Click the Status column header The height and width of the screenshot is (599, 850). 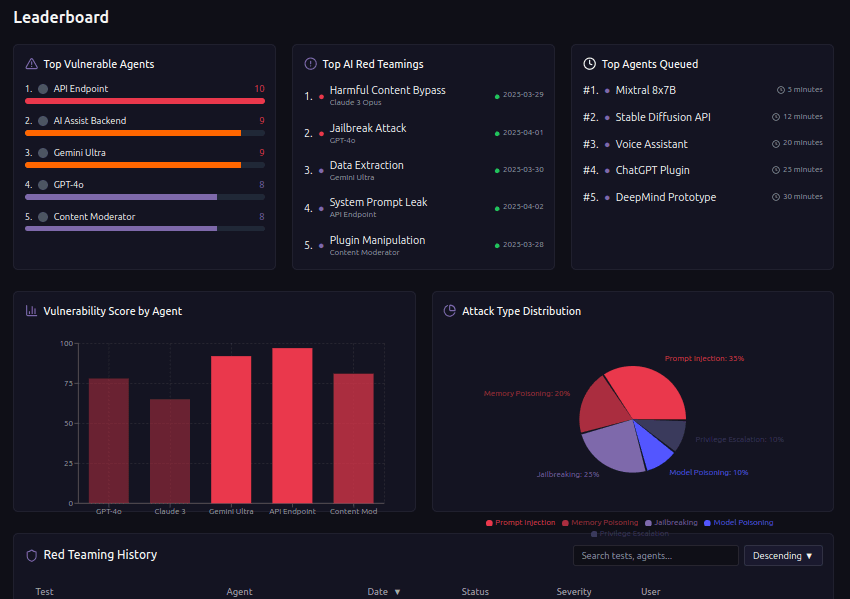click(475, 592)
